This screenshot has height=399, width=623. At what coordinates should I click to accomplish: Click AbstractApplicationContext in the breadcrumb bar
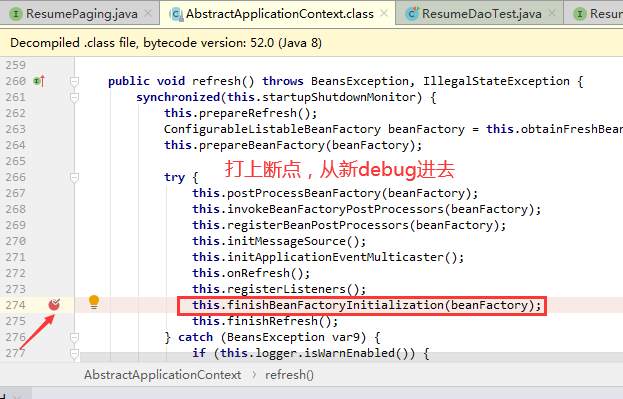pyautogui.click(x=163, y=375)
